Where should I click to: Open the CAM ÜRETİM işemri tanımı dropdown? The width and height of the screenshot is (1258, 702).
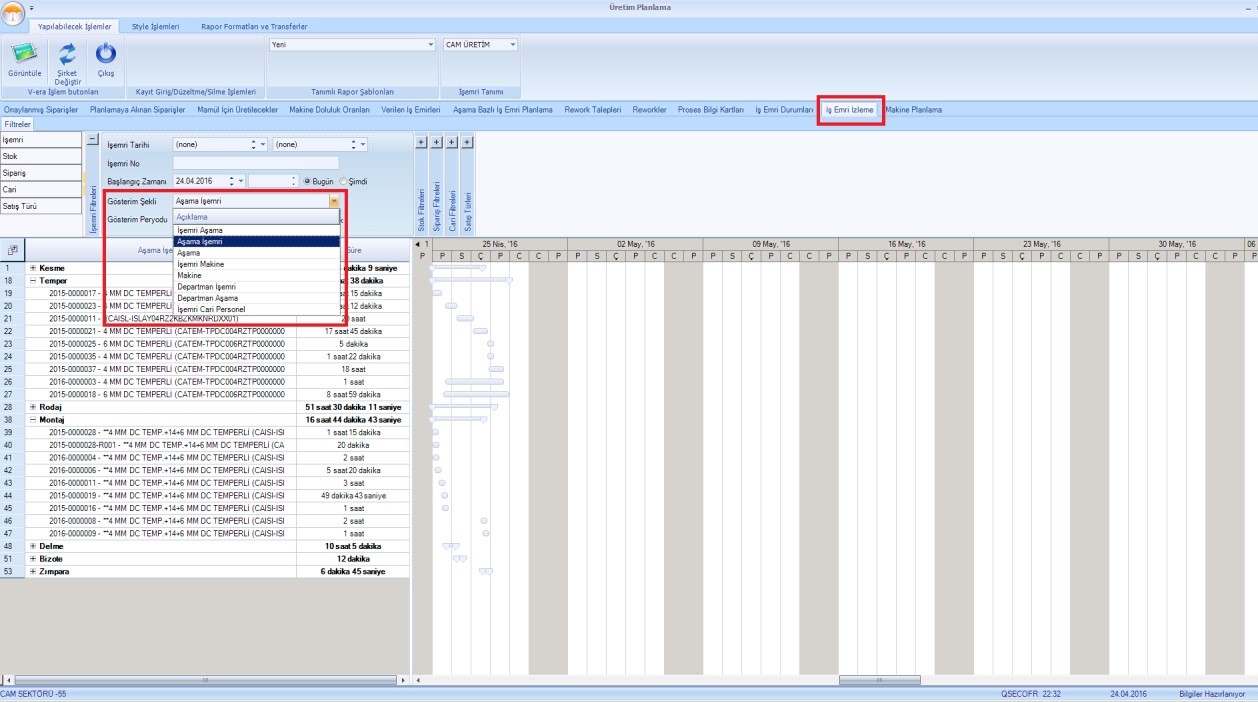pos(513,45)
